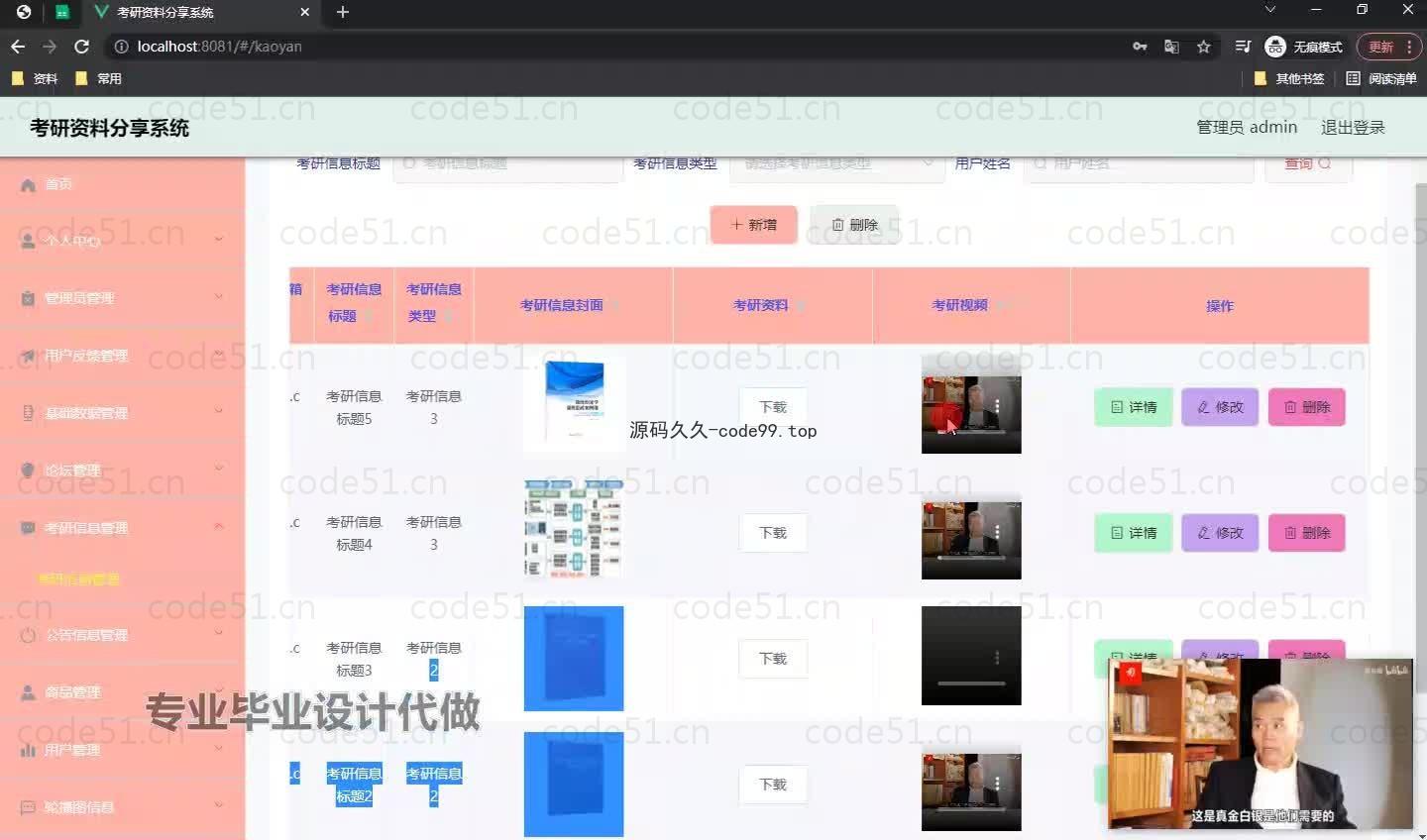
Task: Click the 商品管理 person icon
Action: (28, 692)
